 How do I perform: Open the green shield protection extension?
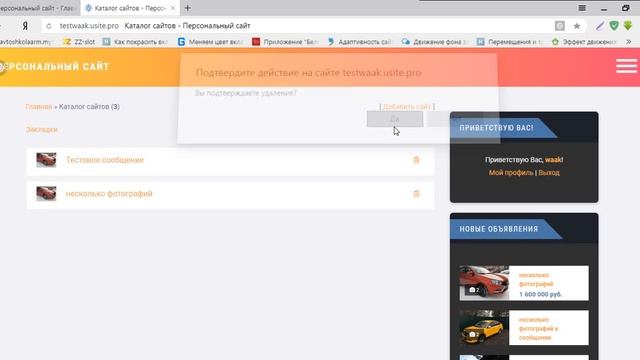pyautogui.click(x=614, y=26)
